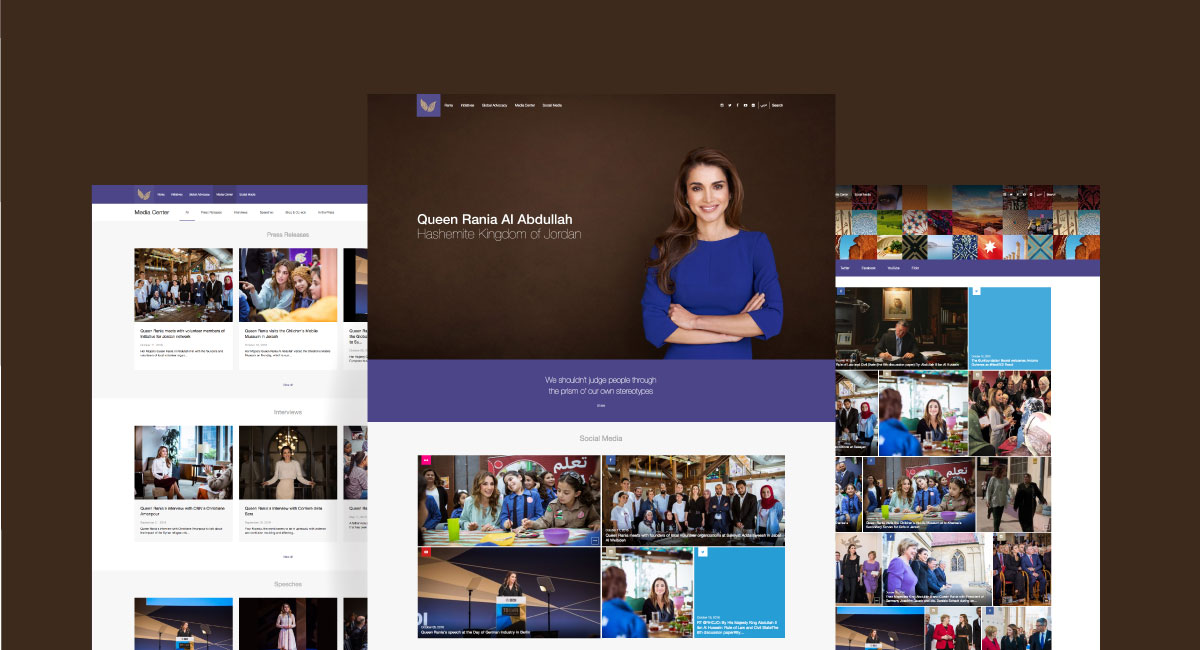Click the Jordan star flag tile in the mosaic banner

pyautogui.click(x=990, y=247)
